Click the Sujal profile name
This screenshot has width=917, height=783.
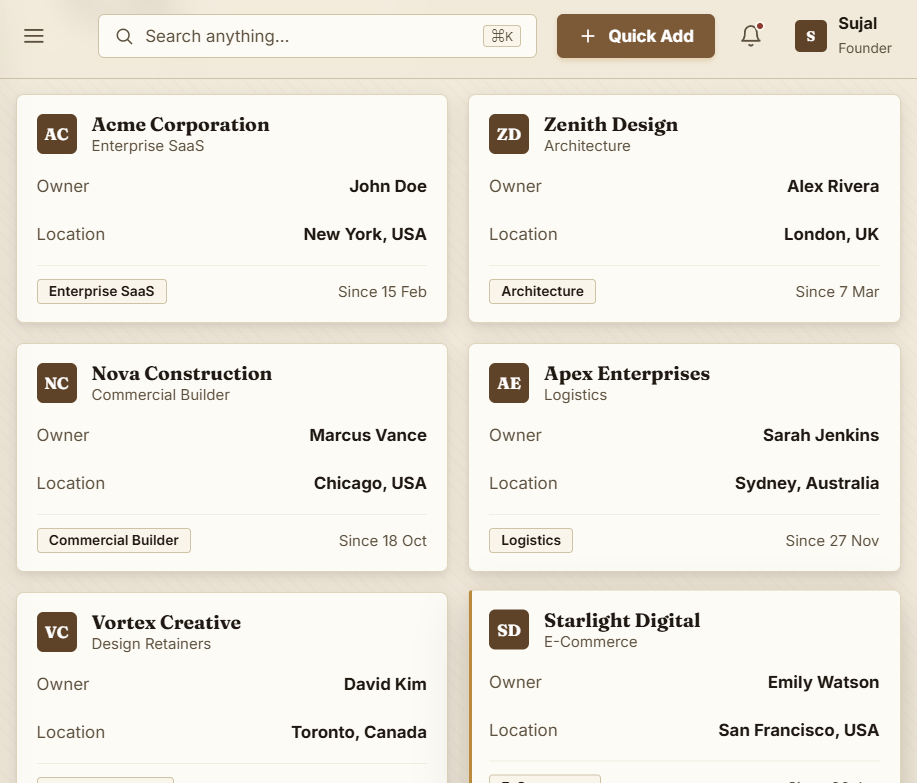click(857, 23)
